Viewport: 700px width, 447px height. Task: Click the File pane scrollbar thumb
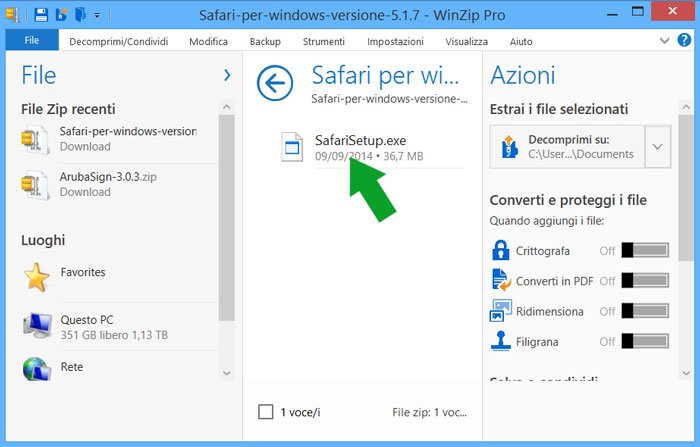coord(227,218)
